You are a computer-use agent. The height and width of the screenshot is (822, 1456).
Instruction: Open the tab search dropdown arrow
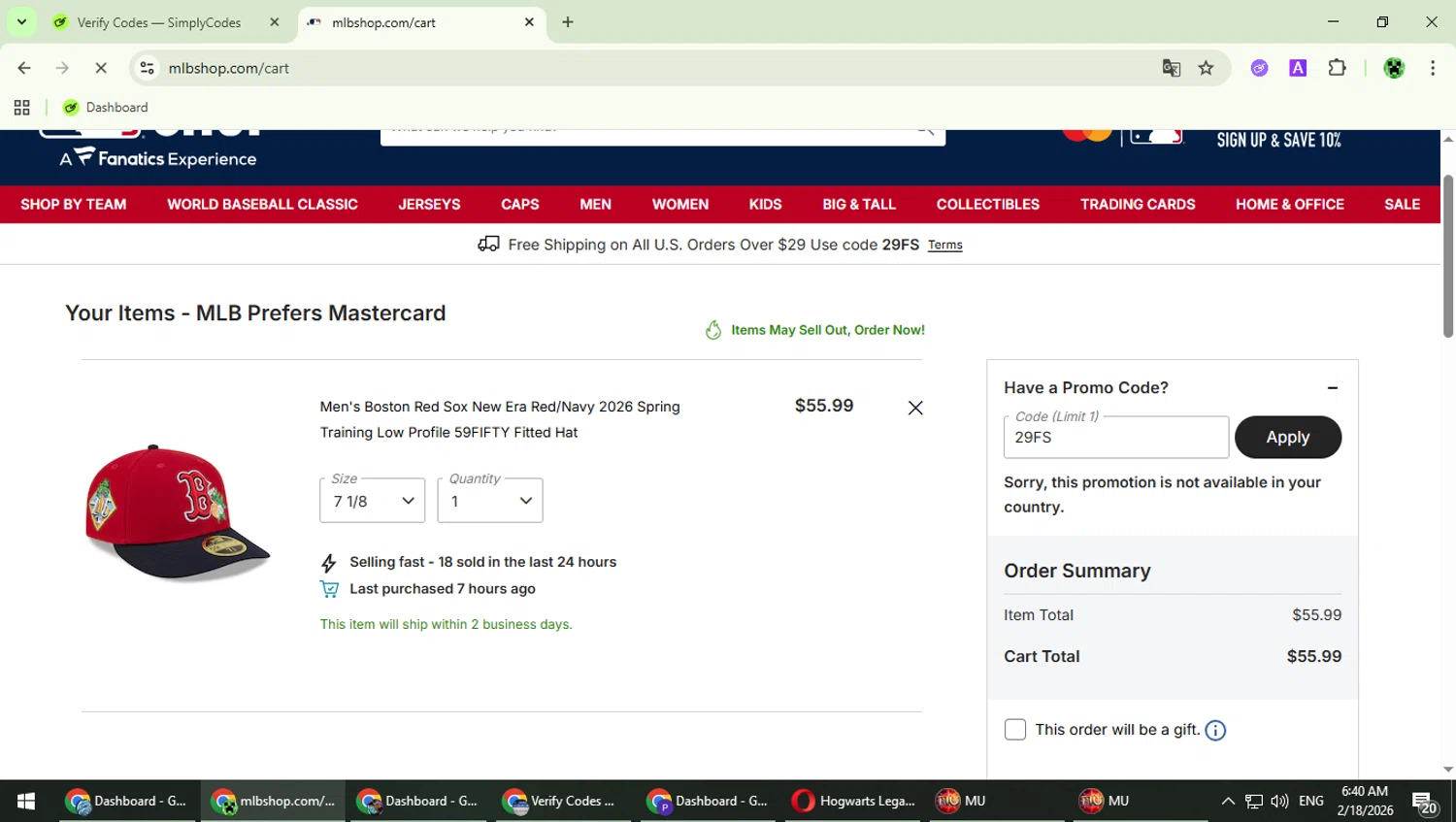[21, 21]
